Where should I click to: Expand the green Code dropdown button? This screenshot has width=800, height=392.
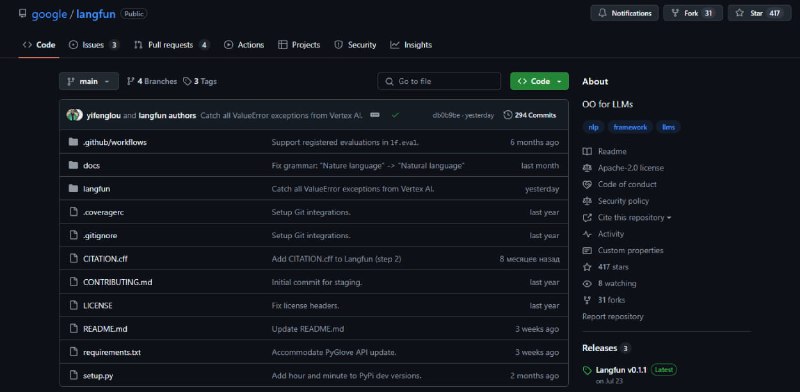click(x=539, y=81)
